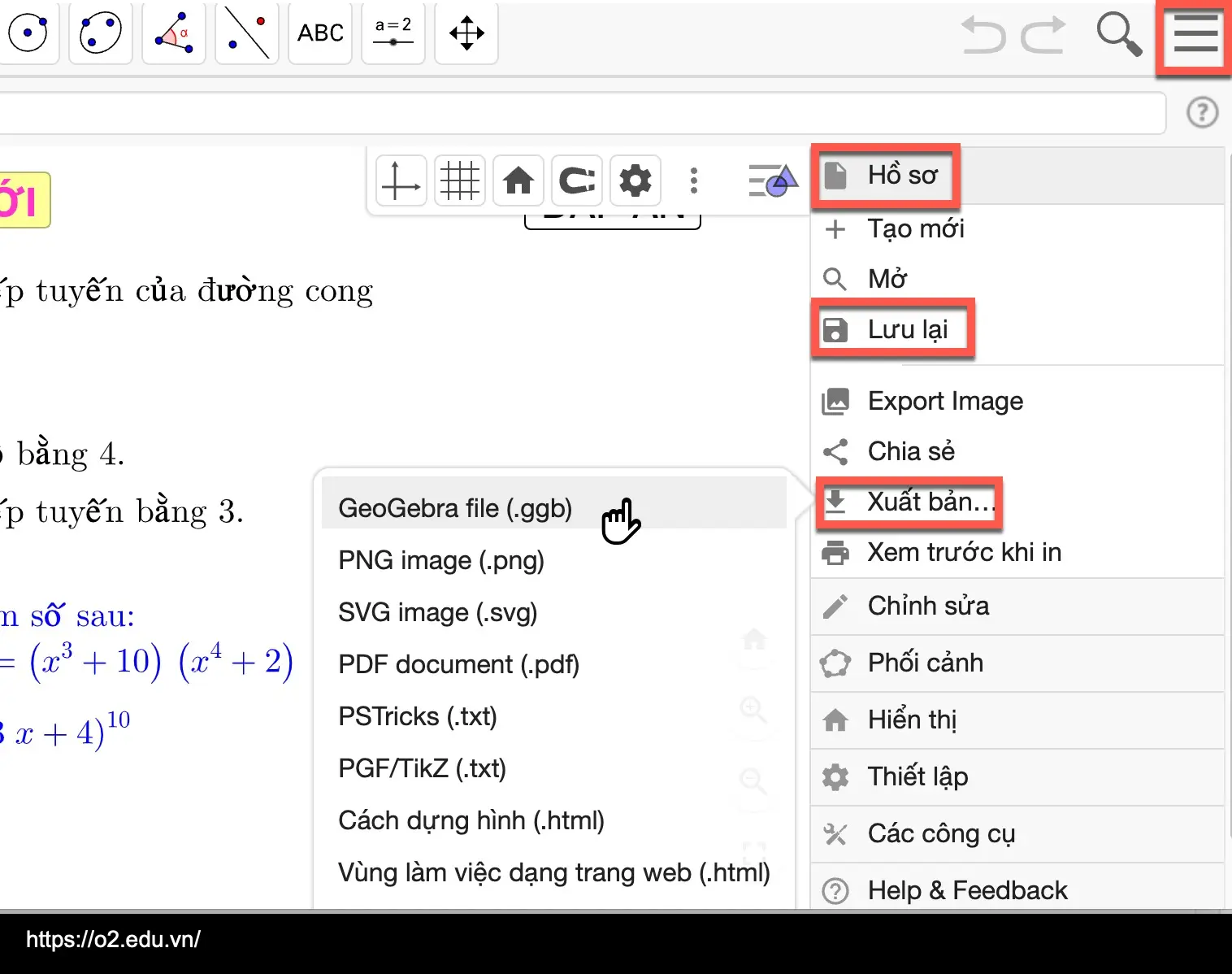The height and width of the screenshot is (974, 1232).
Task: Choose Tạo mới to create new file
Action: pyautogui.click(x=1017, y=229)
